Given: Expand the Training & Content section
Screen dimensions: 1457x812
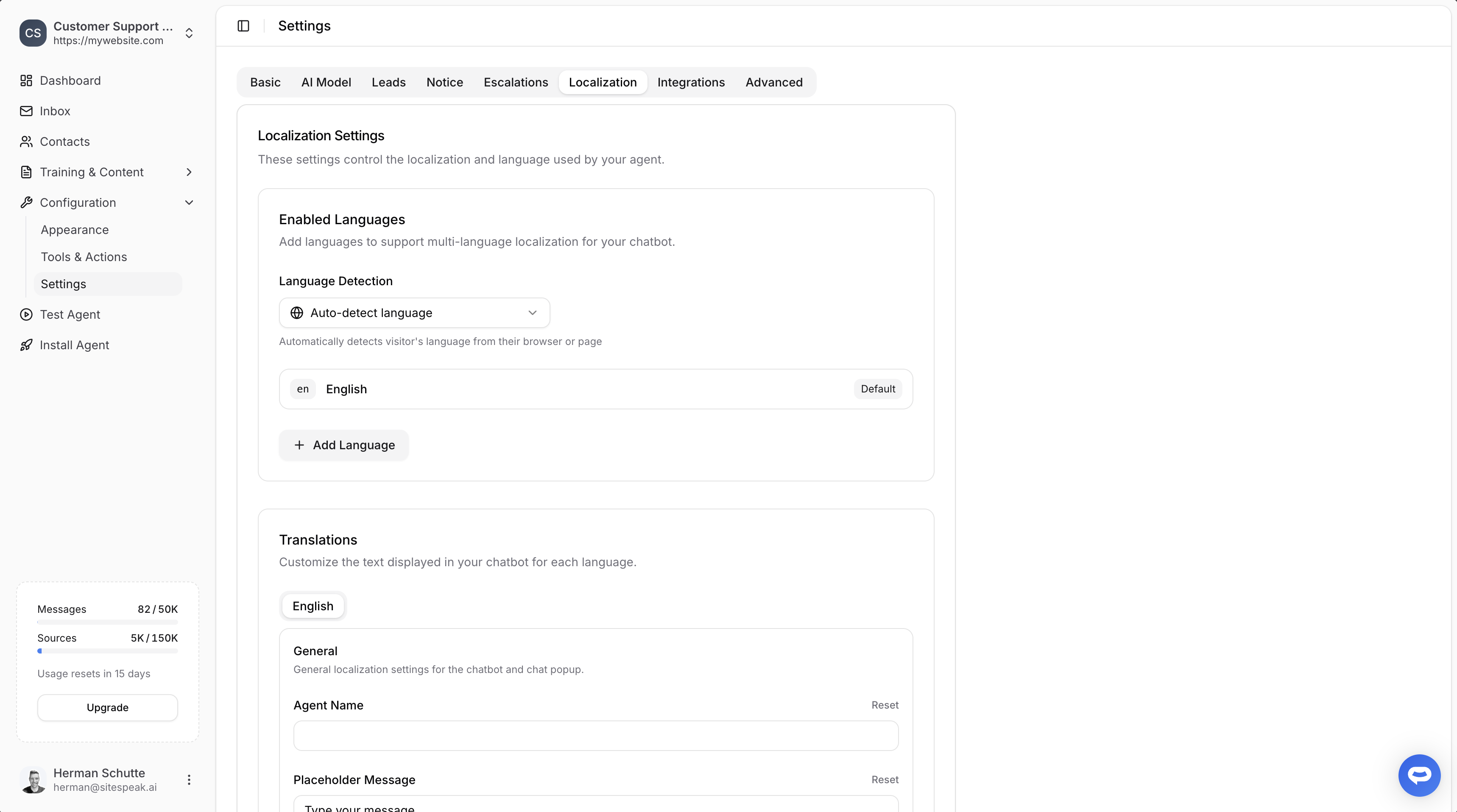Looking at the screenshot, I should tap(189, 172).
